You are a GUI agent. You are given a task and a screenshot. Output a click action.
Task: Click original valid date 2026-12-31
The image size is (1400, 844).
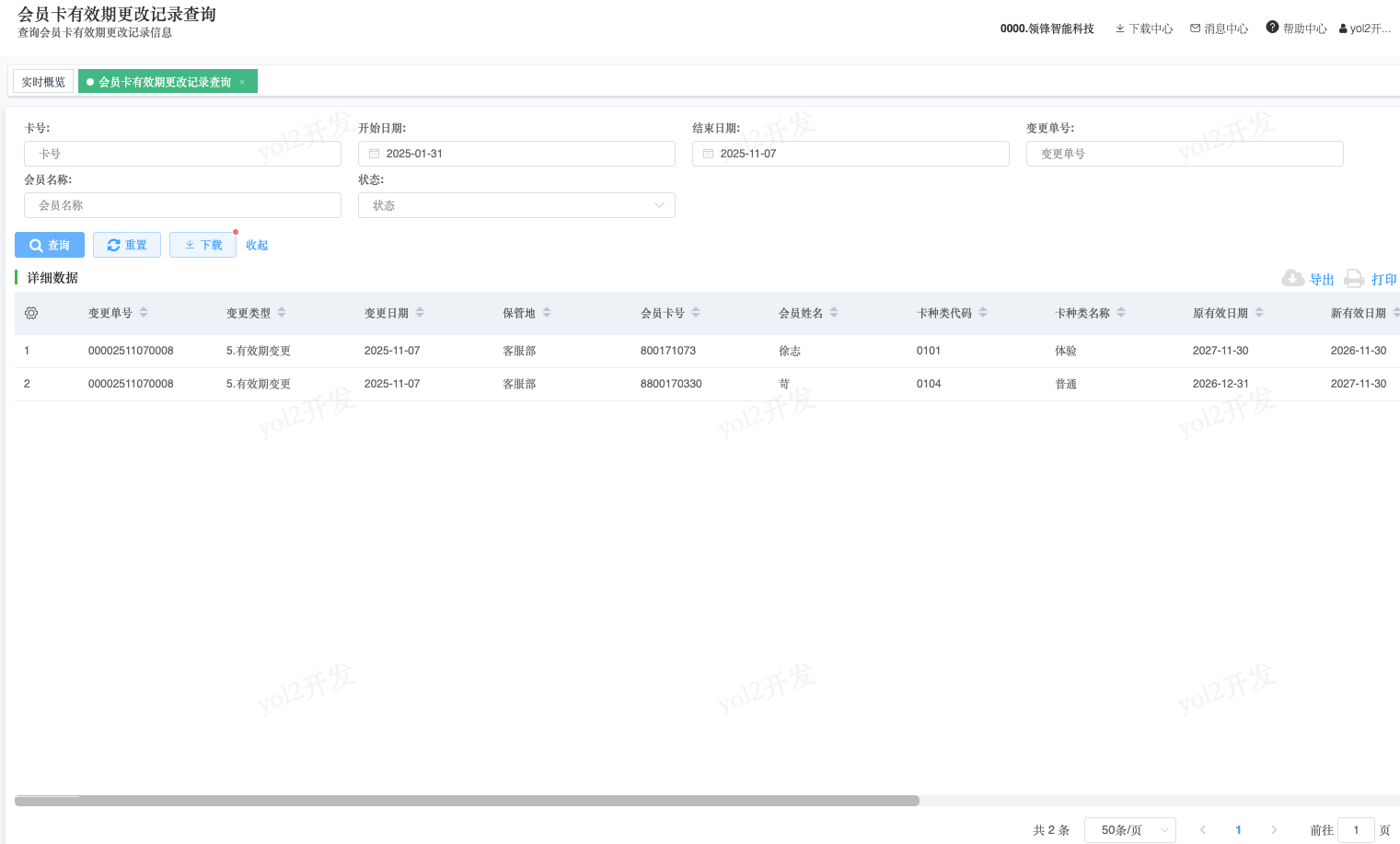(x=1221, y=384)
